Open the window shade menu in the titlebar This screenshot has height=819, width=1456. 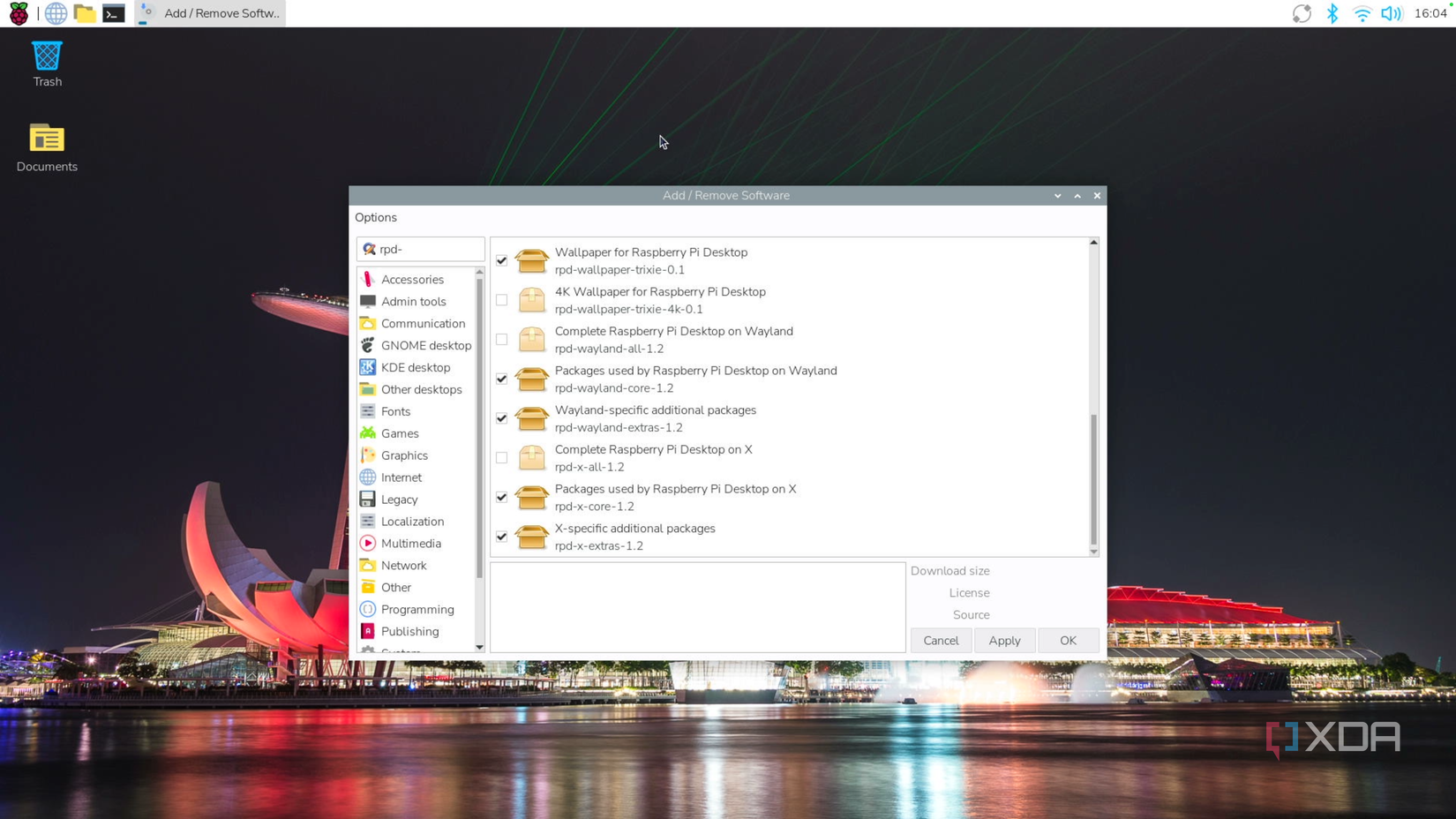click(1057, 195)
